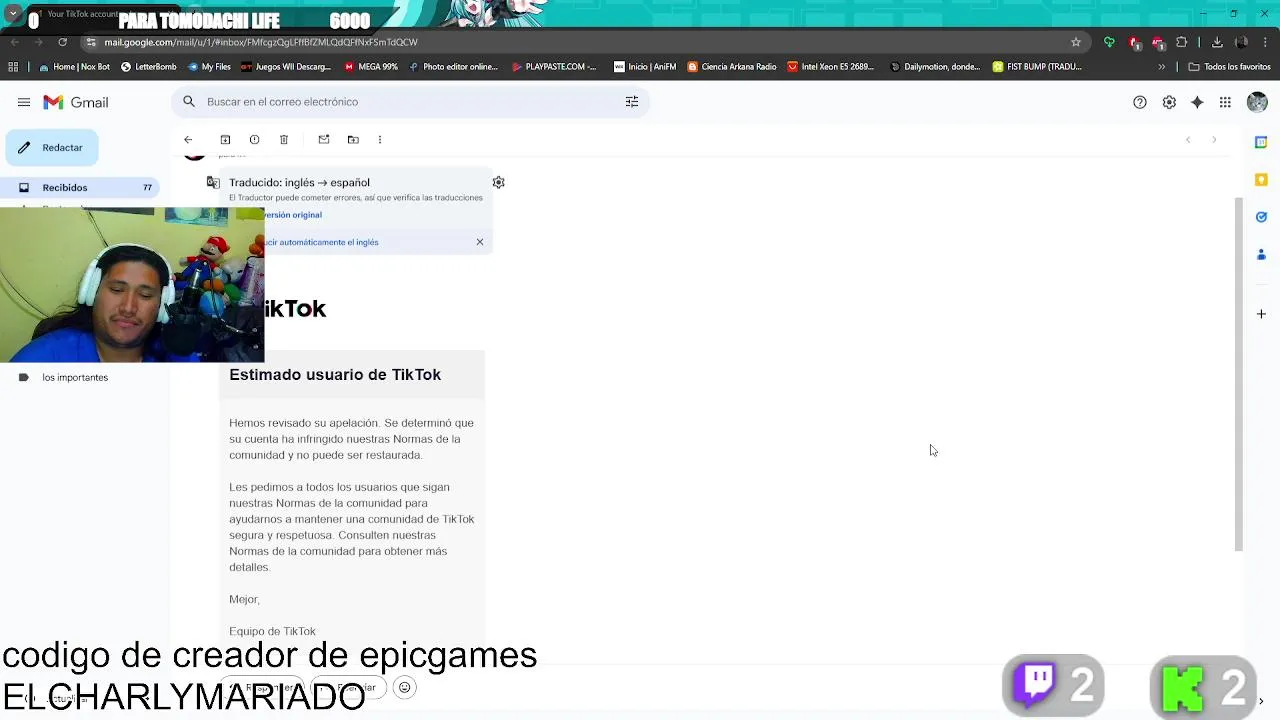Open search filter options
The image size is (1280, 720).
pos(632,102)
